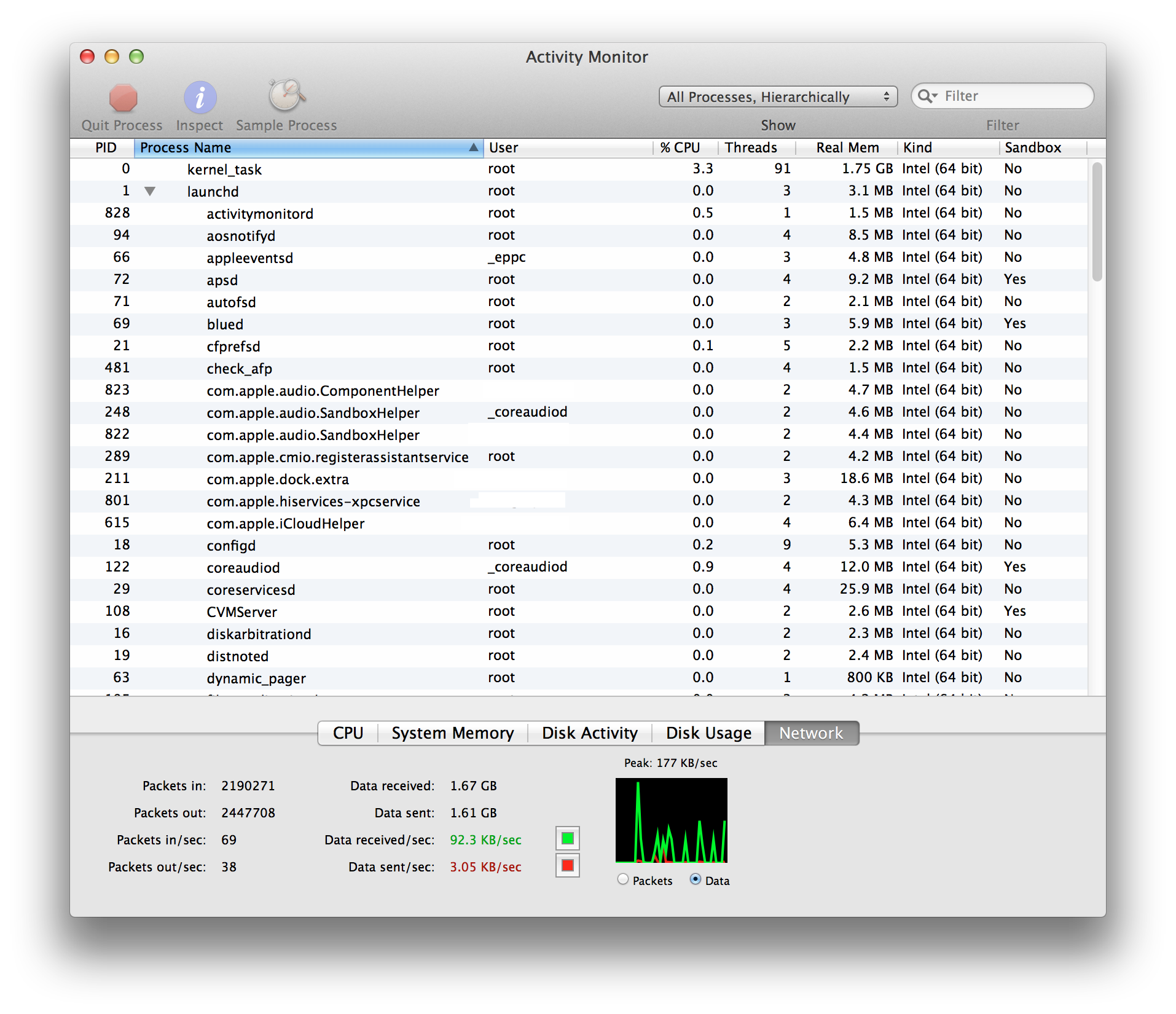Viewport: 1176px width, 1014px height.
Task: Select the Packets radio button
Action: pyautogui.click(x=623, y=879)
